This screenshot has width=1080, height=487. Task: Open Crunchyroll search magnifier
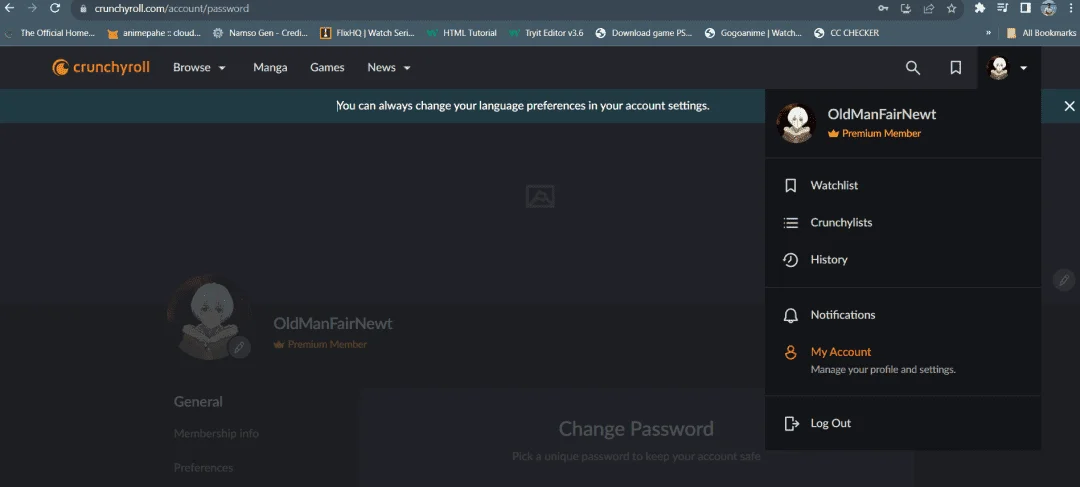click(x=913, y=68)
